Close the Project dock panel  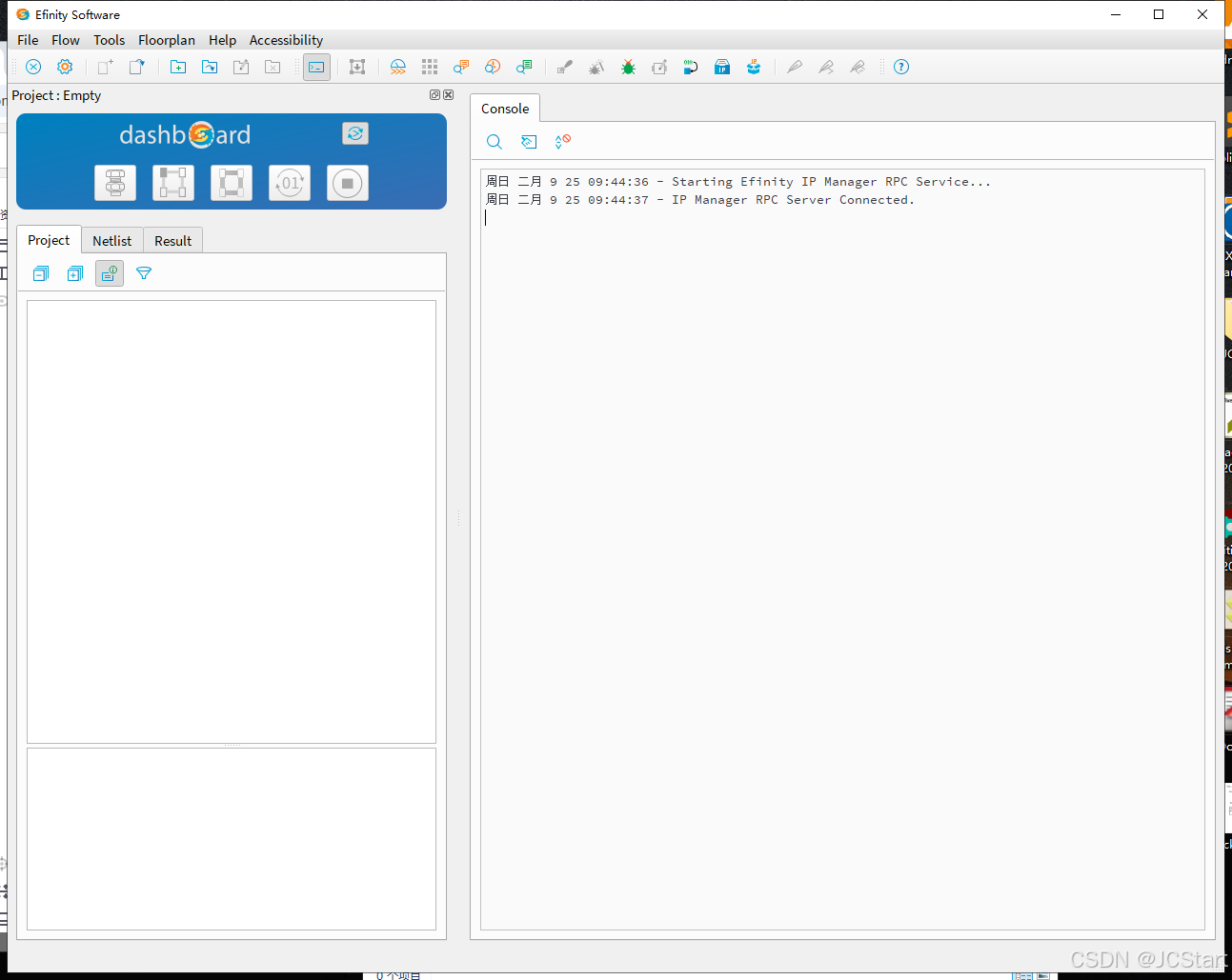449,95
